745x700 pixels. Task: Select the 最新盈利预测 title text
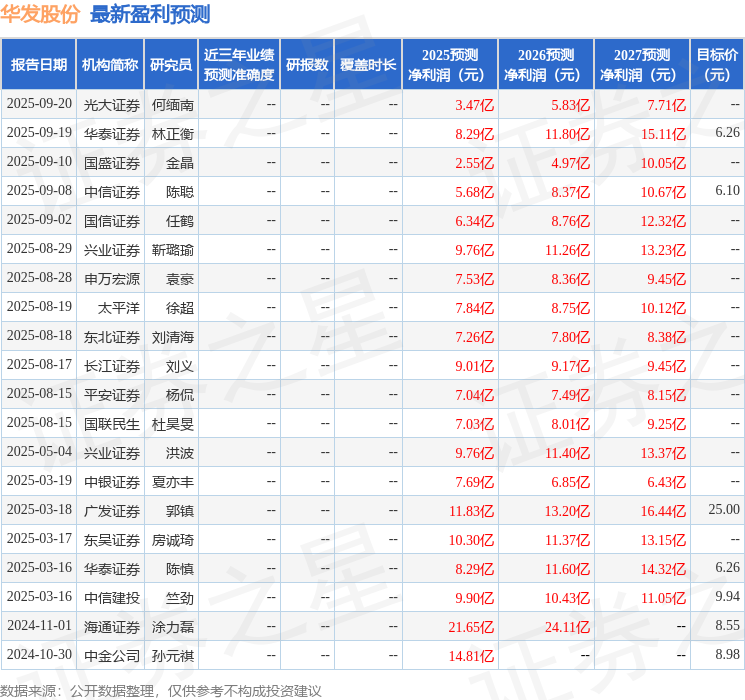(x=150, y=14)
